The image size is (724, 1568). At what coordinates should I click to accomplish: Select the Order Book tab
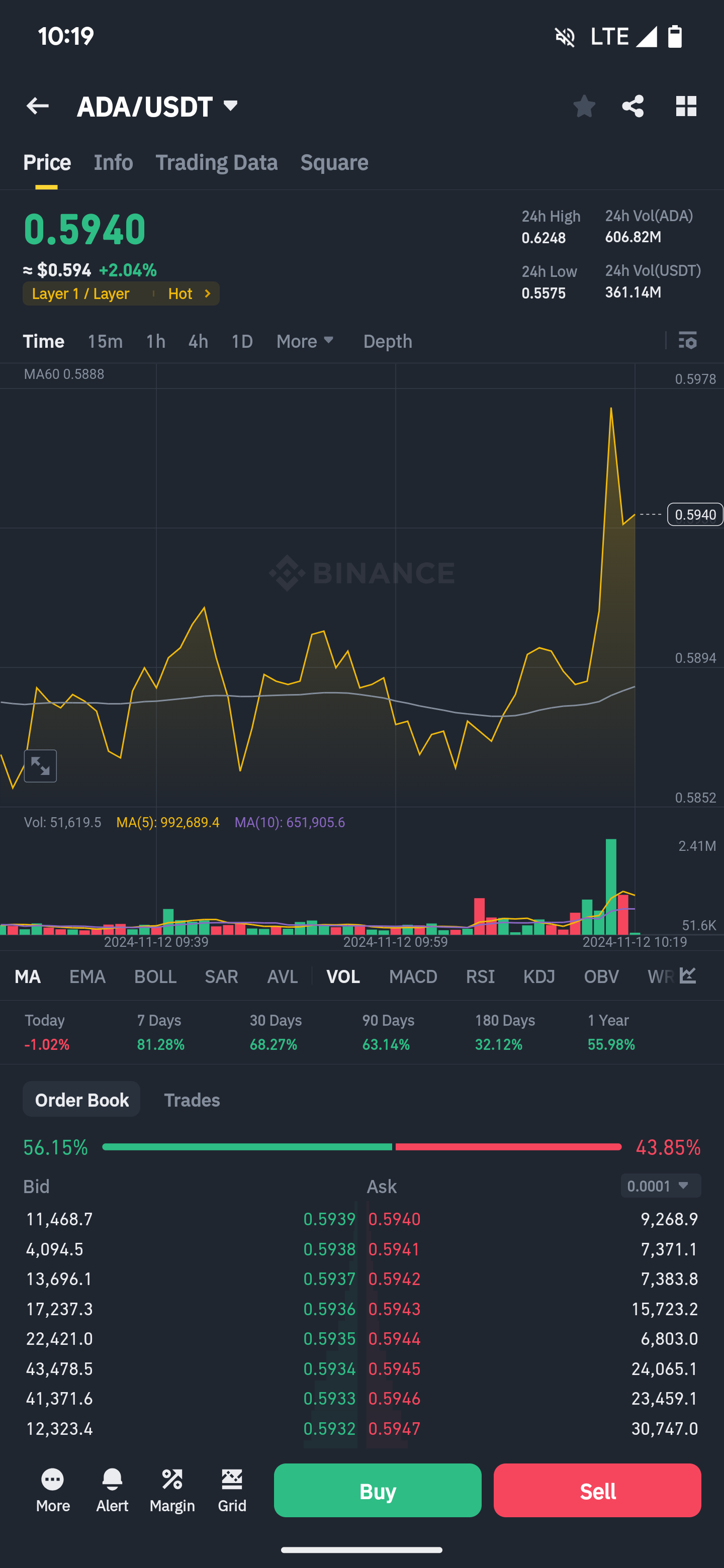click(x=81, y=1099)
